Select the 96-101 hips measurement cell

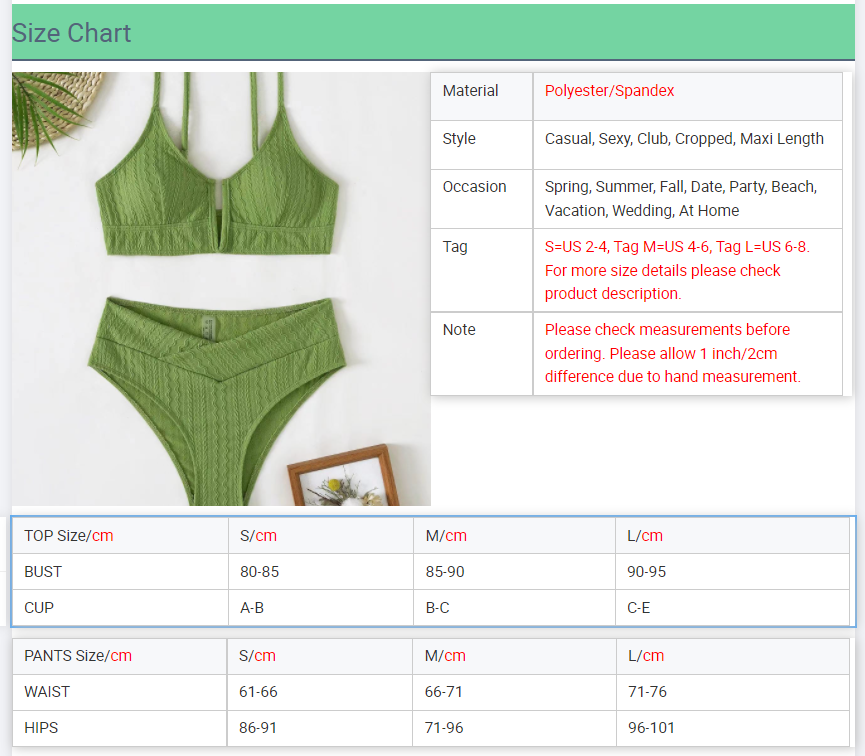pyautogui.click(x=651, y=728)
